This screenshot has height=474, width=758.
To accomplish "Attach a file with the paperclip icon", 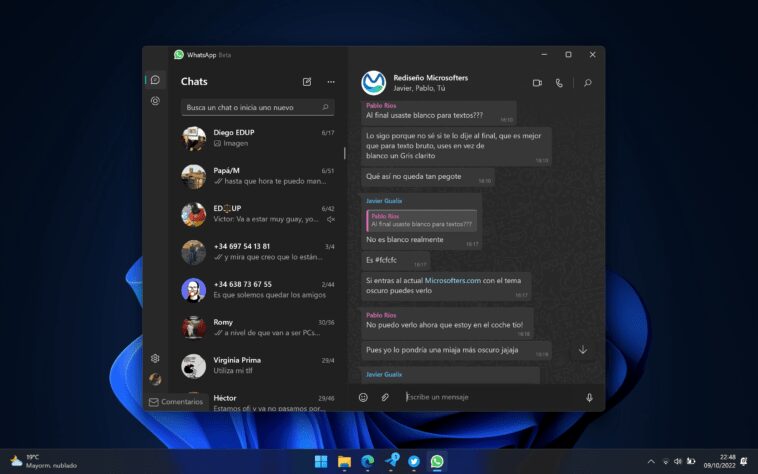I will [385, 397].
